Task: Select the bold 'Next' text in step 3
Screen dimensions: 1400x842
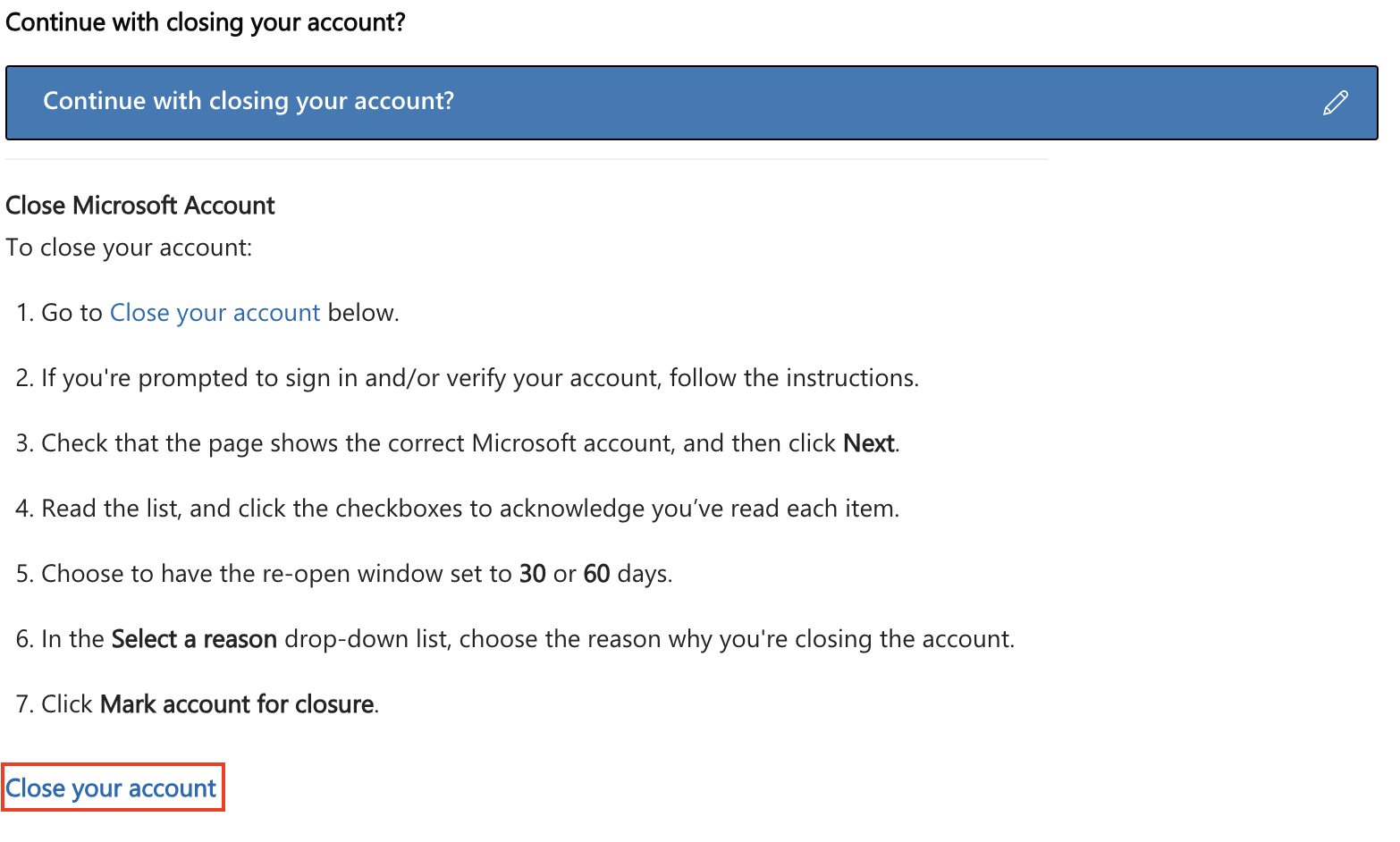Action: tap(868, 442)
